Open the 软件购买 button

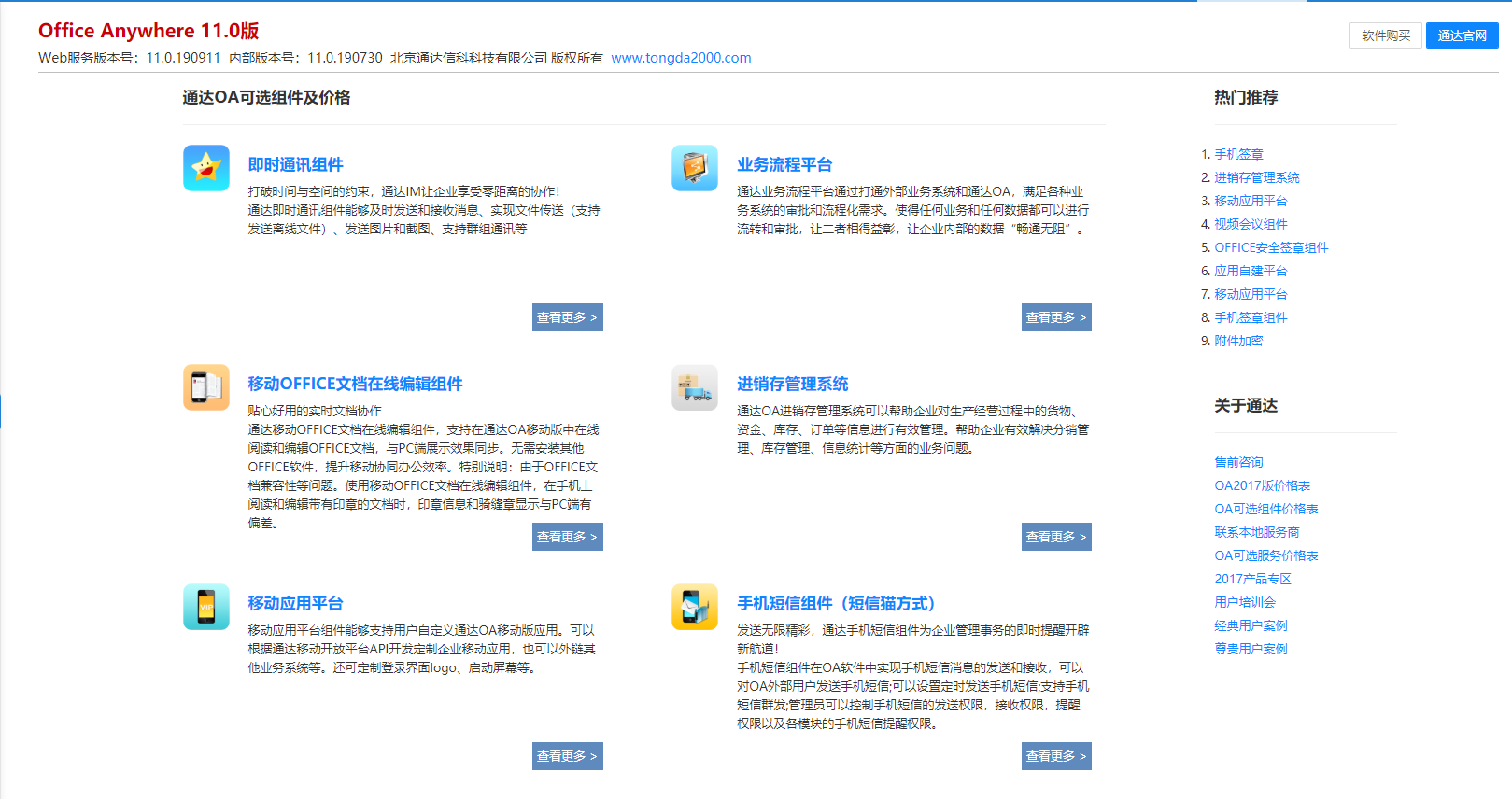(x=1386, y=35)
